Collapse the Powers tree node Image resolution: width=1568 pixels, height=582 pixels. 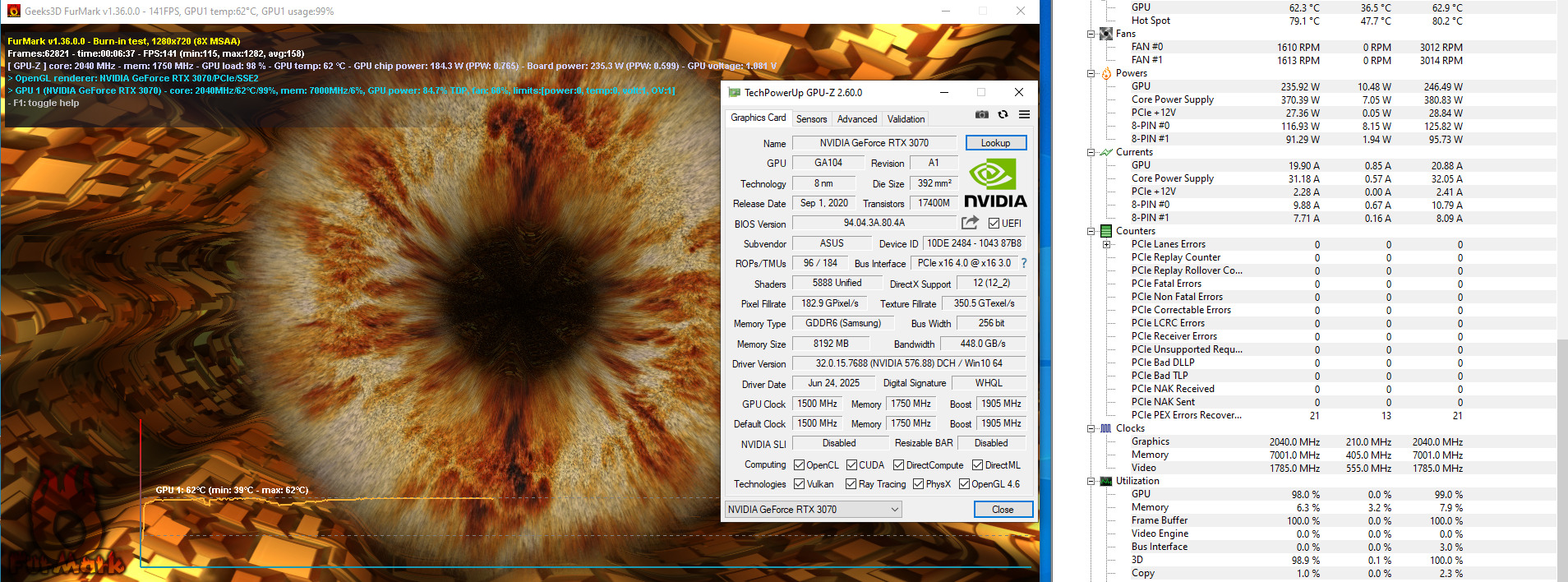click(1091, 73)
